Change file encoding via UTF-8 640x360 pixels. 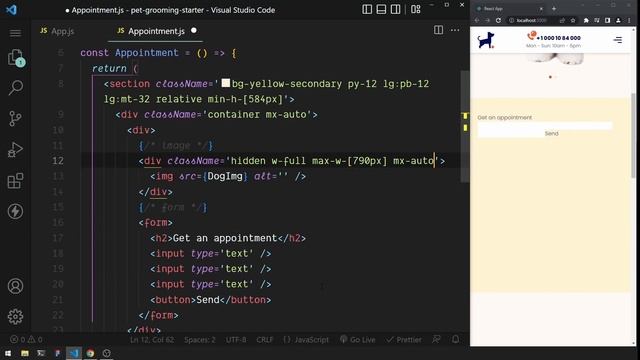(x=236, y=340)
